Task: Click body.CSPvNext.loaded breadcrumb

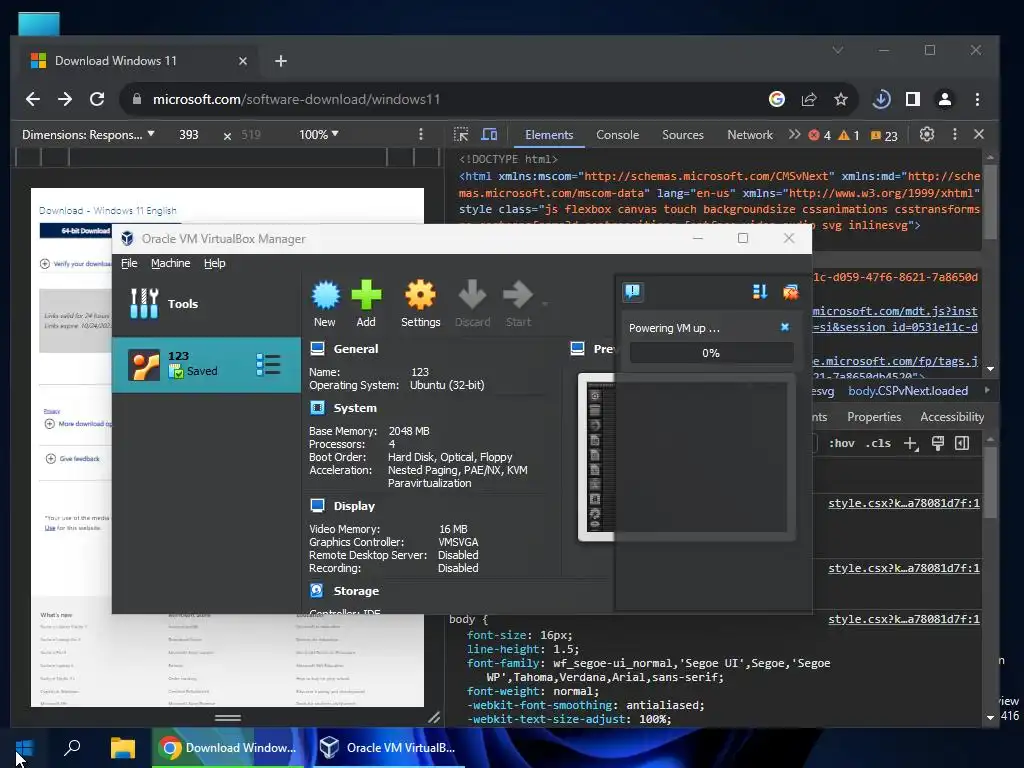Action: coord(908,391)
